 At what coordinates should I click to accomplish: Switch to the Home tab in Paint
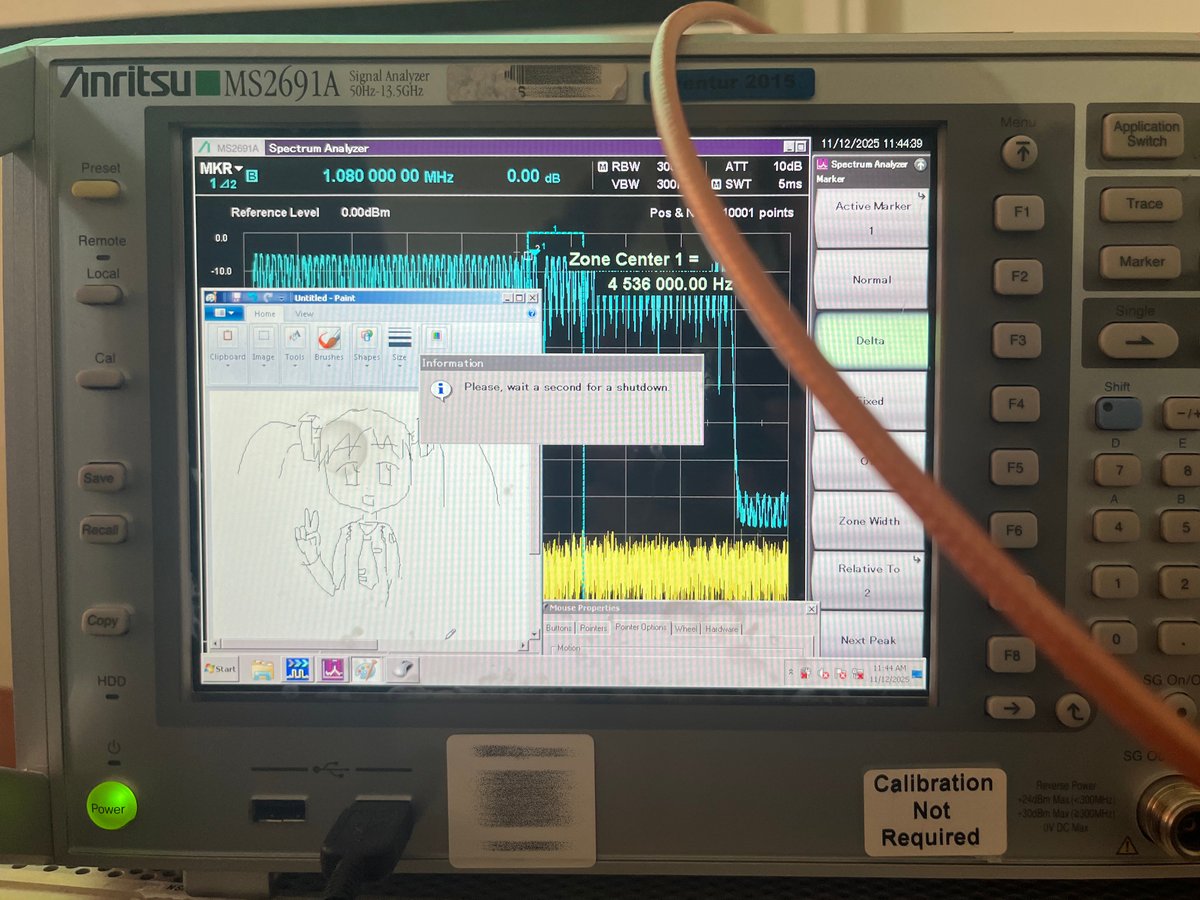[x=264, y=313]
